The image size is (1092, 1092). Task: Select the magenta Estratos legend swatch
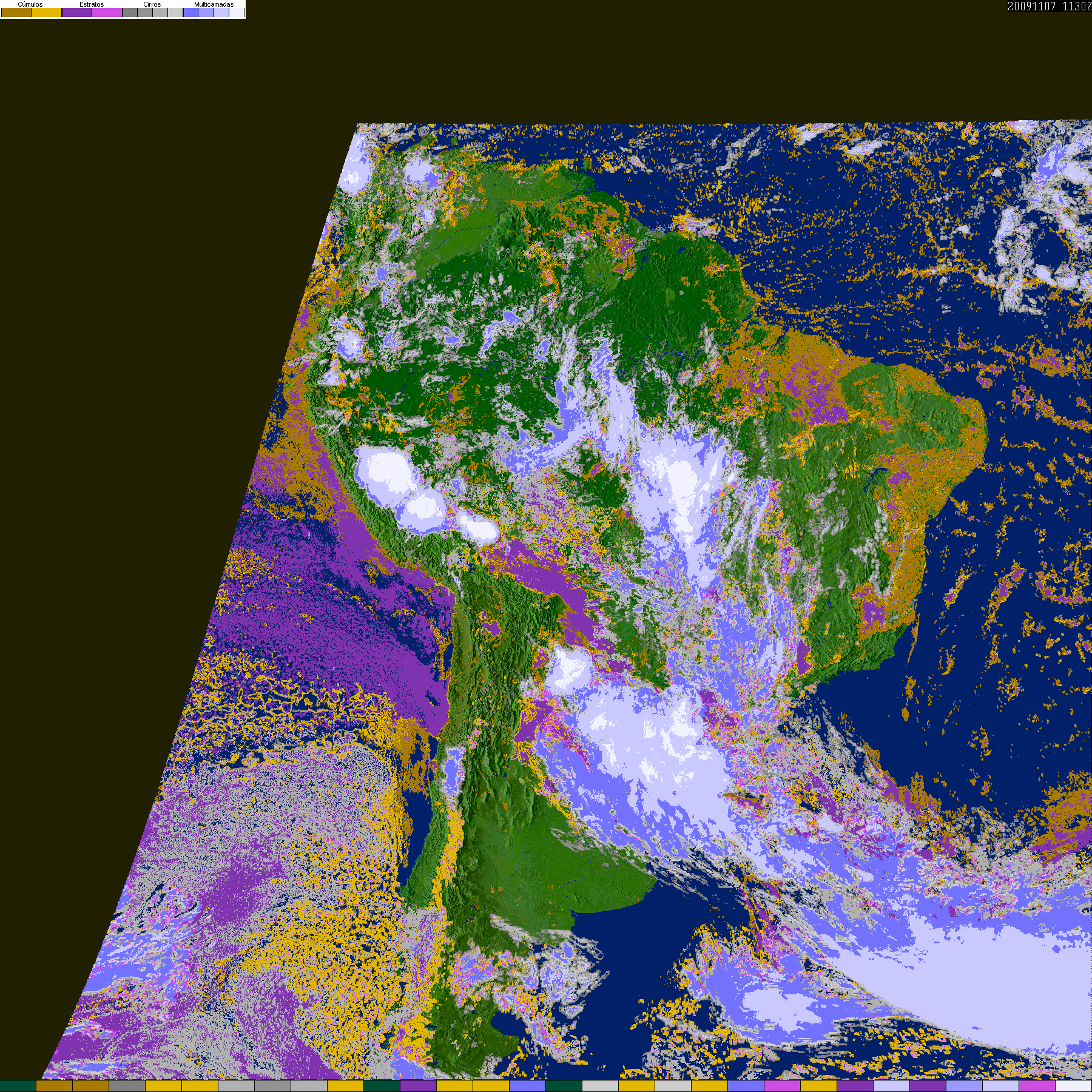(107, 12)
